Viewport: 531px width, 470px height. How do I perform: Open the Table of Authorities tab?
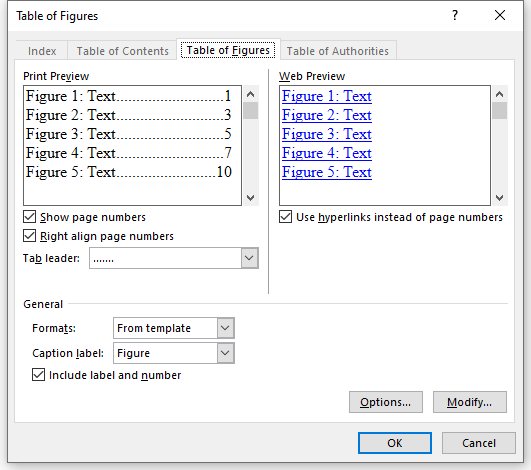pos(338,51)
